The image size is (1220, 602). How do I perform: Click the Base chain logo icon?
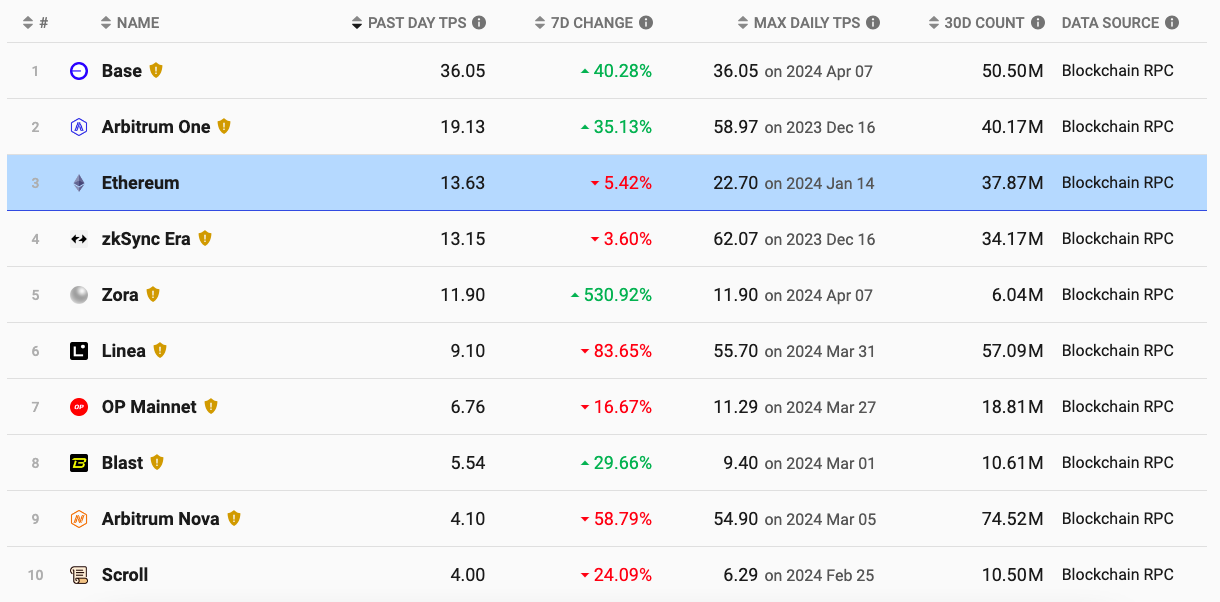click(79, 71)
